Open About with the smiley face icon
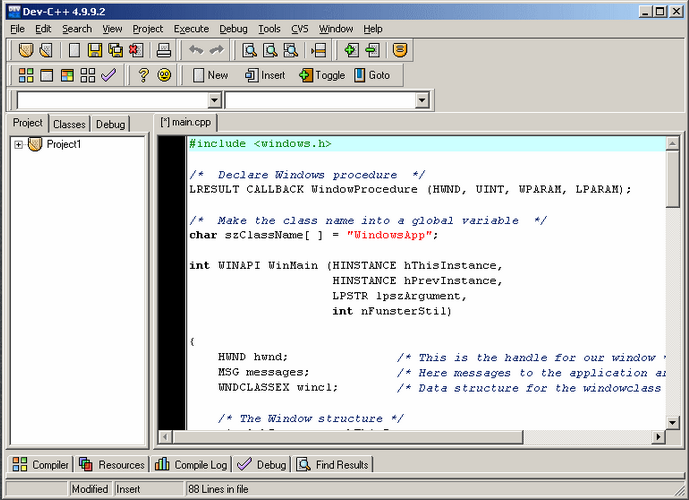Screen dimensions: 689x500 [164, 76]
